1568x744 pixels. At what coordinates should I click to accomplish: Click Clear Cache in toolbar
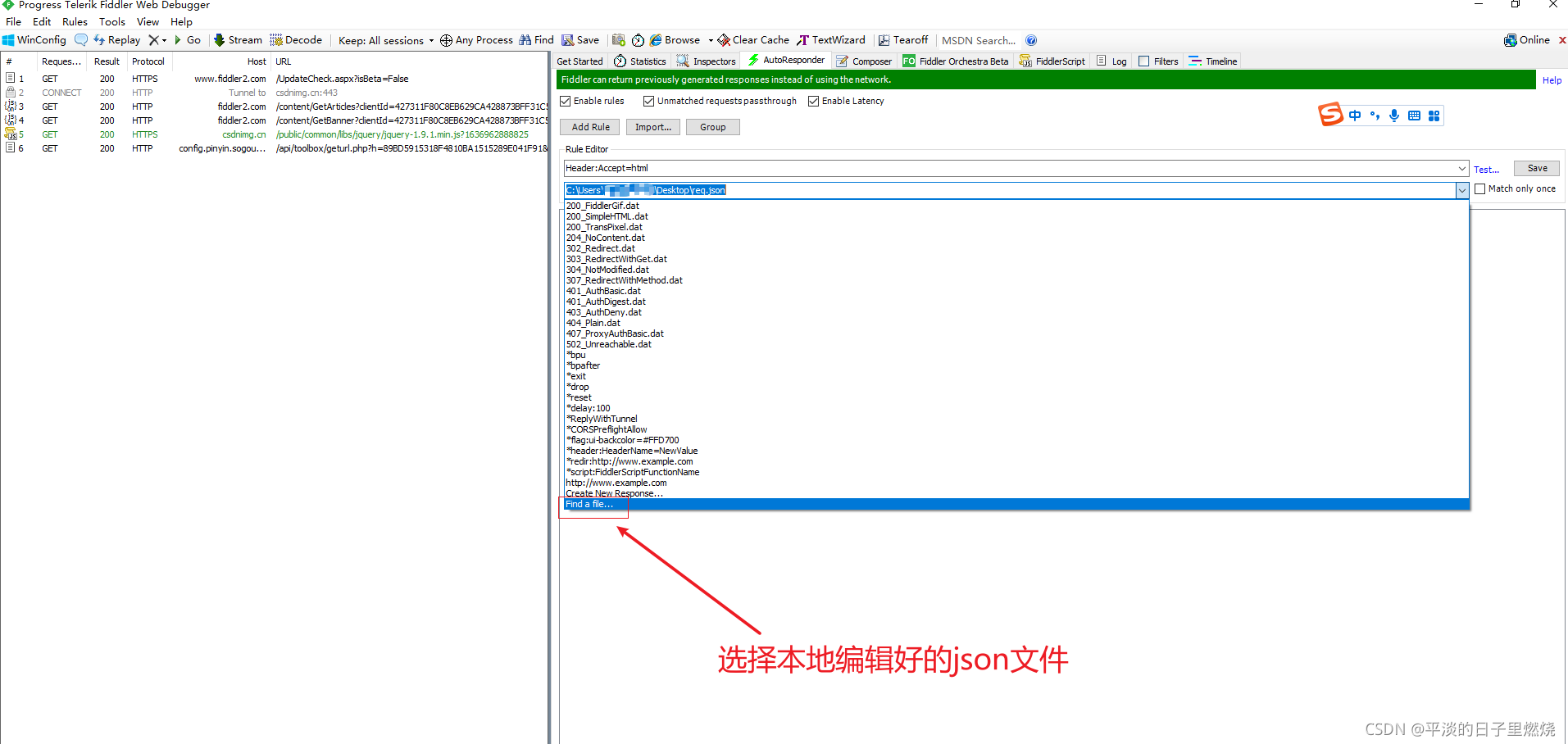pyautogui.click(x=753, y=40)
